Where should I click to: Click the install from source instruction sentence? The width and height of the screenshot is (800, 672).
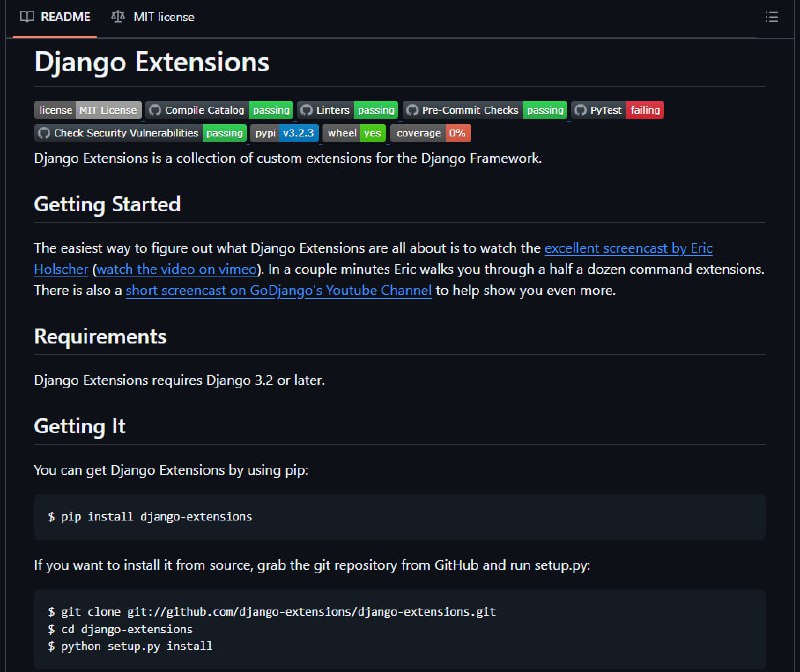click(312, 565)
